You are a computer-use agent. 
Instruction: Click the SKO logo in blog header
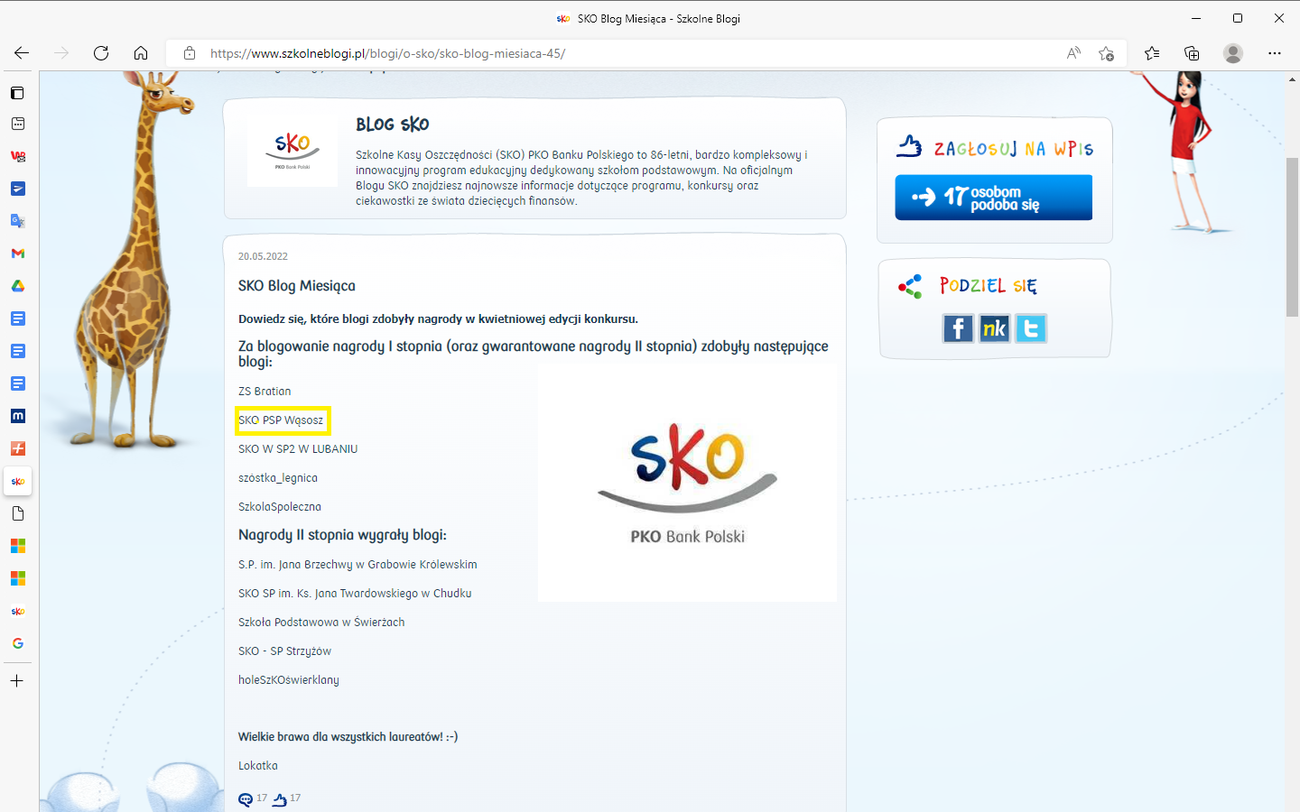pyautogui.click(x=292, y=151)
